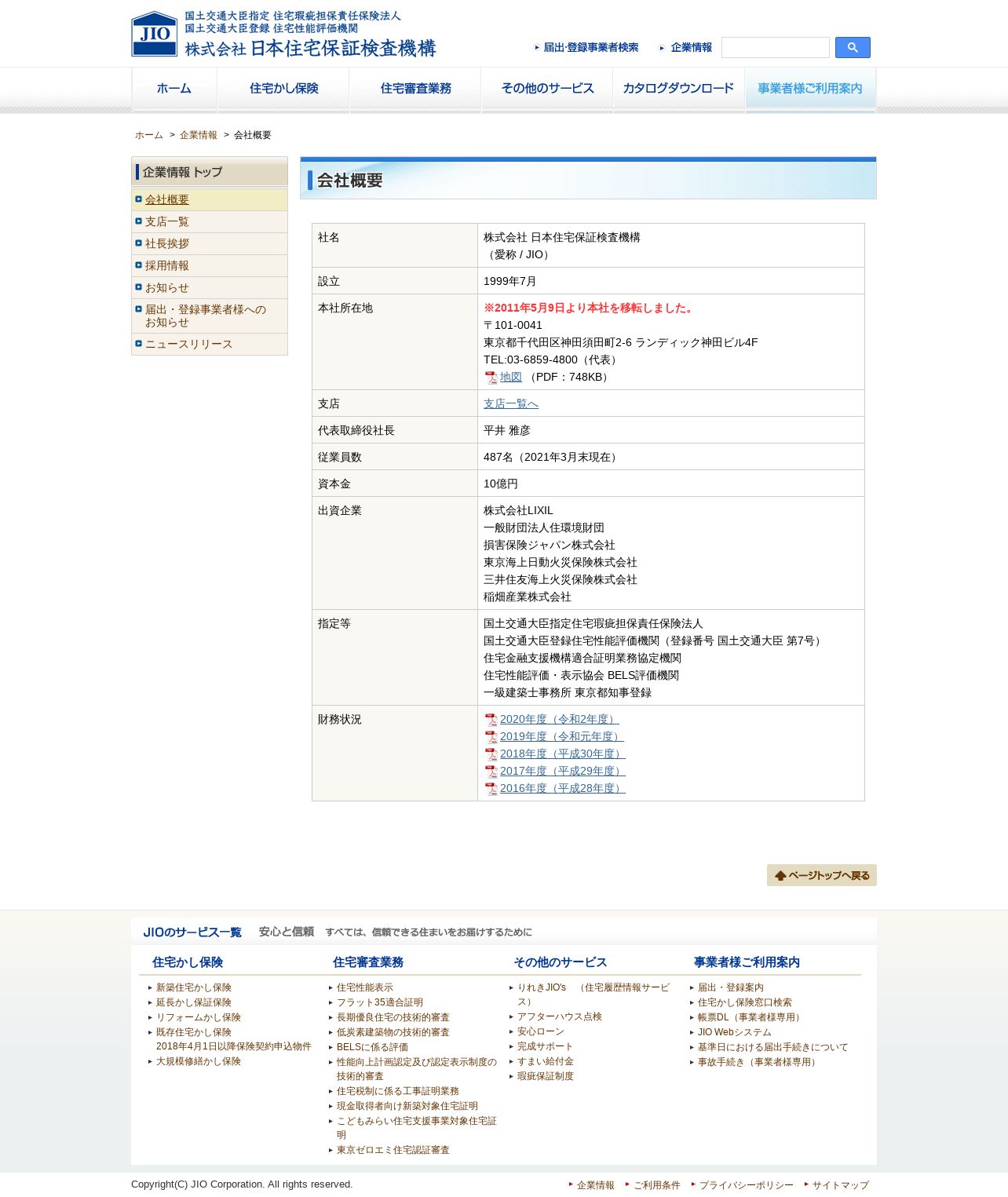This screenshot has width=1008, height=1197.
Task: Open 住宅かし保険窓口検索 footer link
Action: 745,1003
